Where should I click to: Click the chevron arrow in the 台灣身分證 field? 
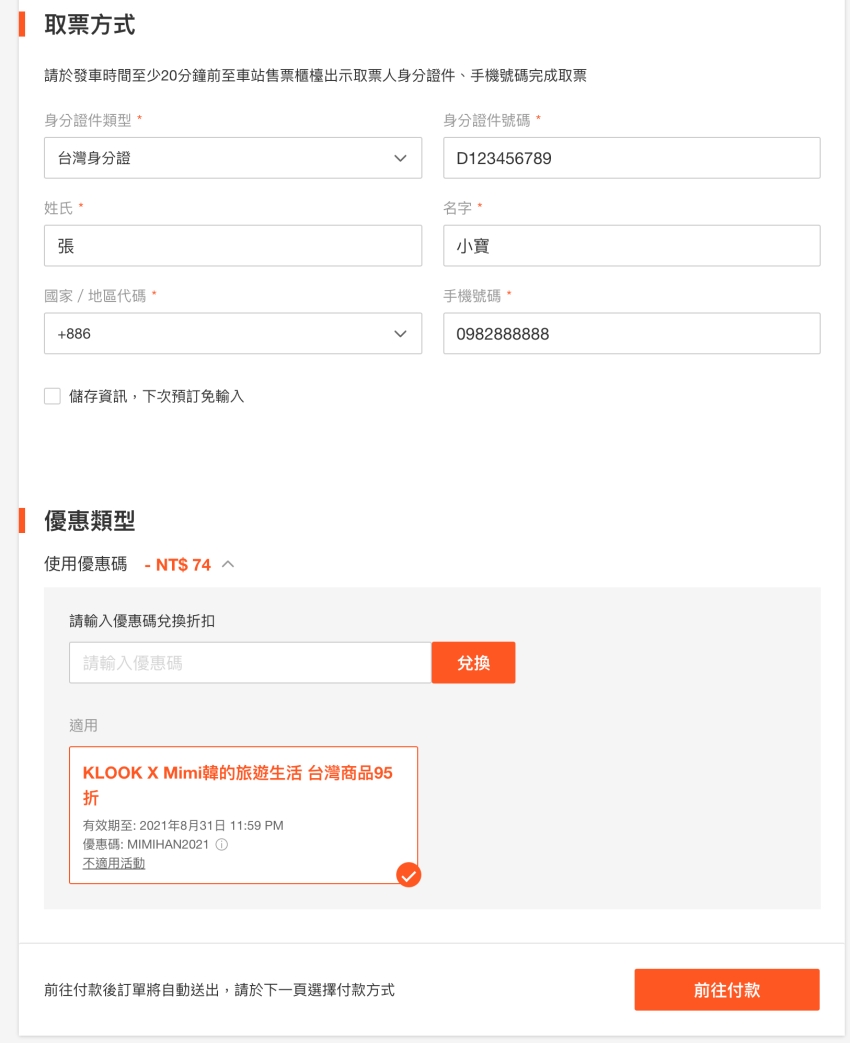click(x=401, y=158)
